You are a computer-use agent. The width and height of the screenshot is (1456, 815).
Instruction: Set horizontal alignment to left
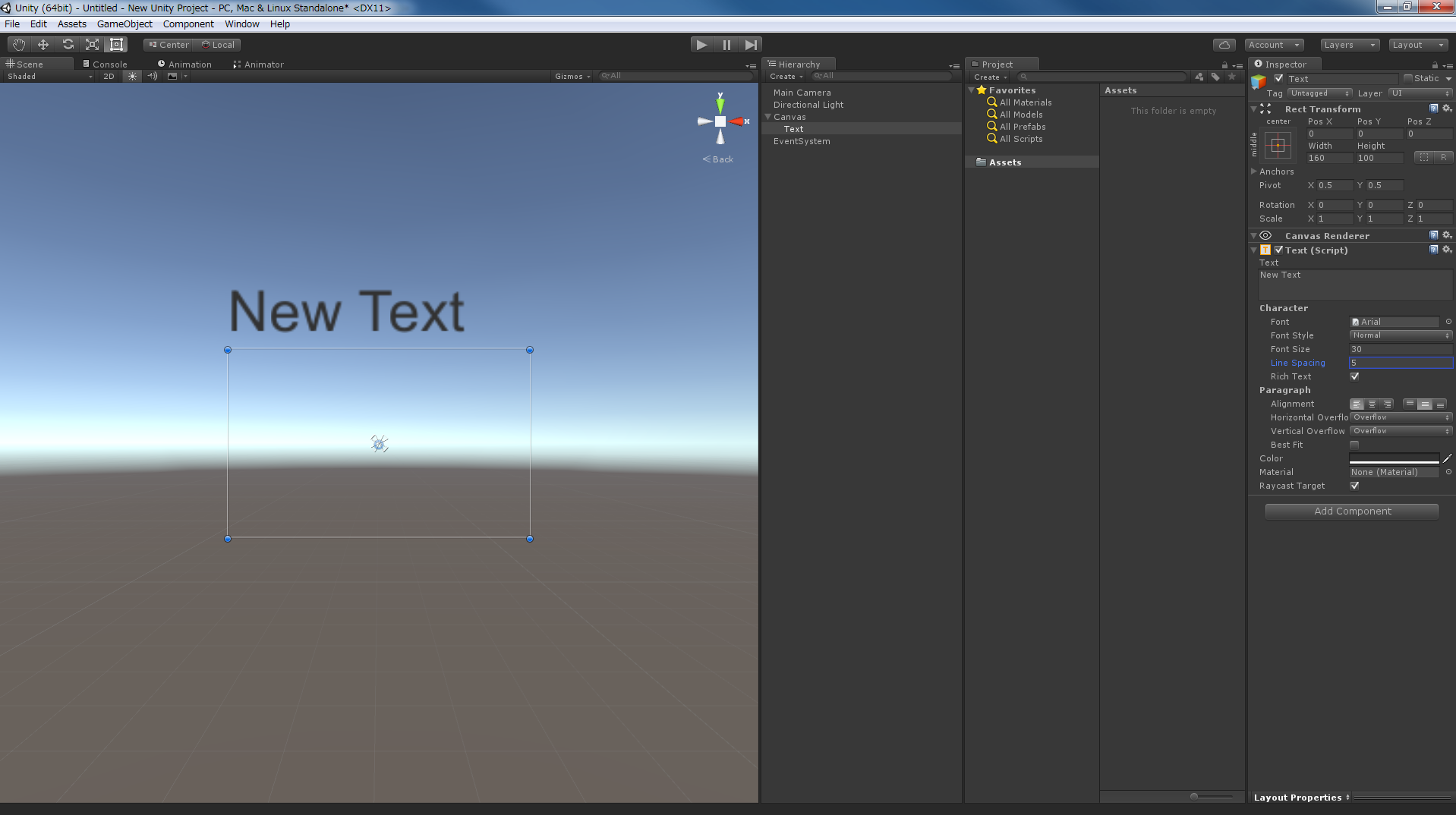click(1357, 404)
